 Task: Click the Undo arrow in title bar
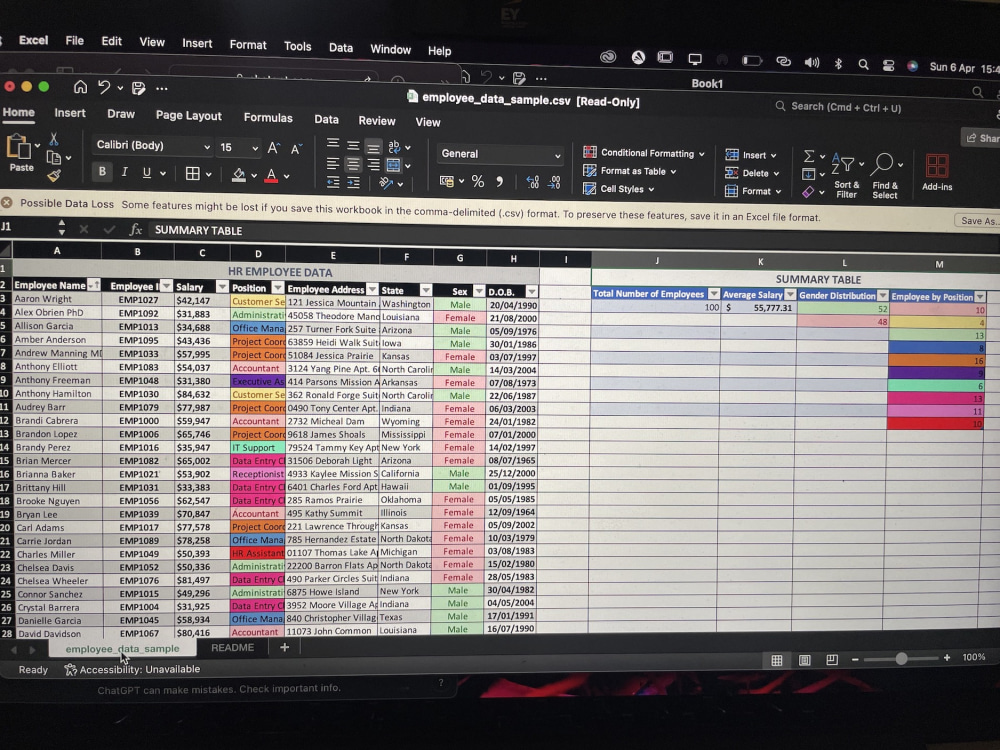coord(104,87)
